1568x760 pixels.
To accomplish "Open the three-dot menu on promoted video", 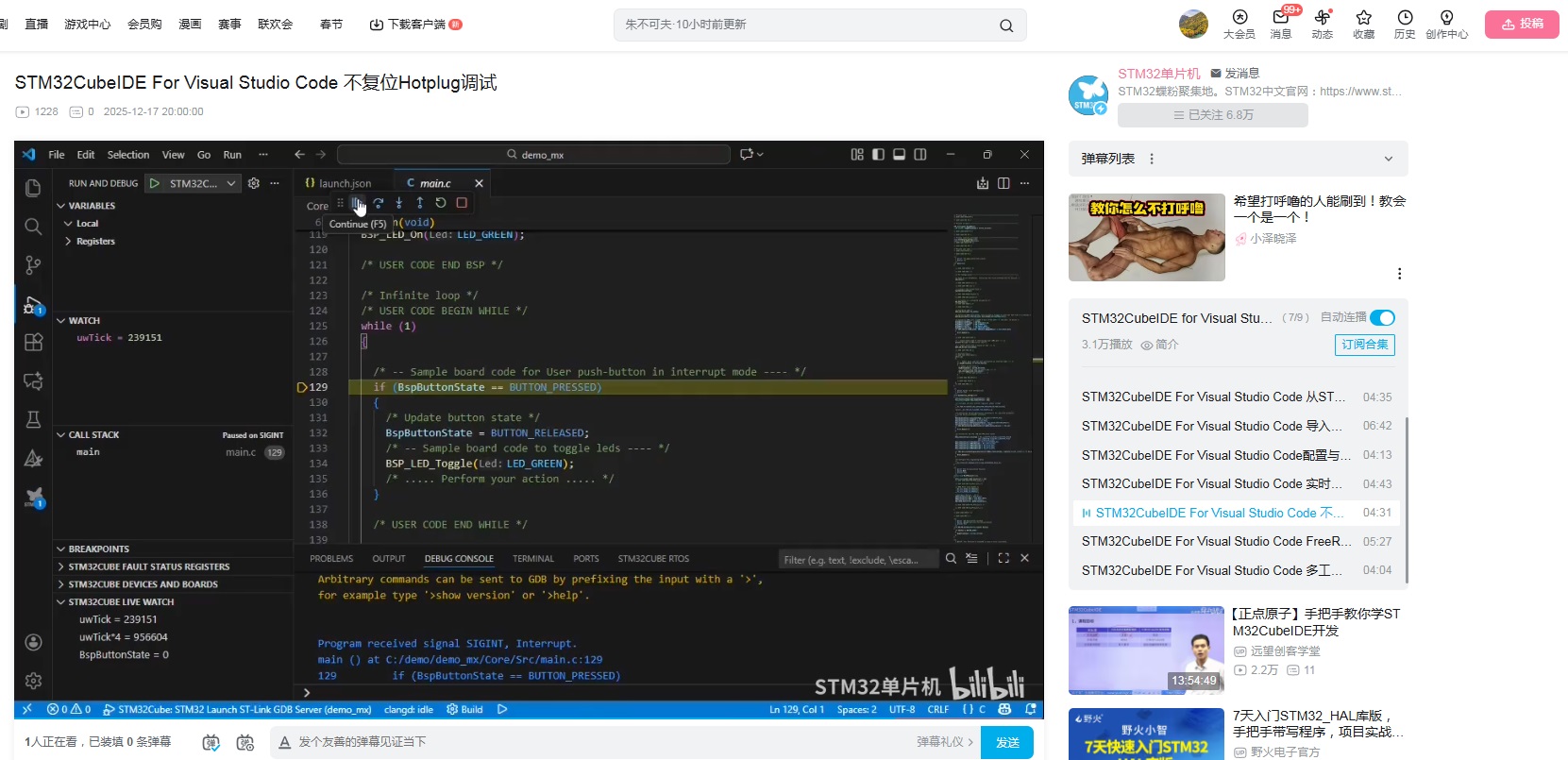I will 1399,274.
